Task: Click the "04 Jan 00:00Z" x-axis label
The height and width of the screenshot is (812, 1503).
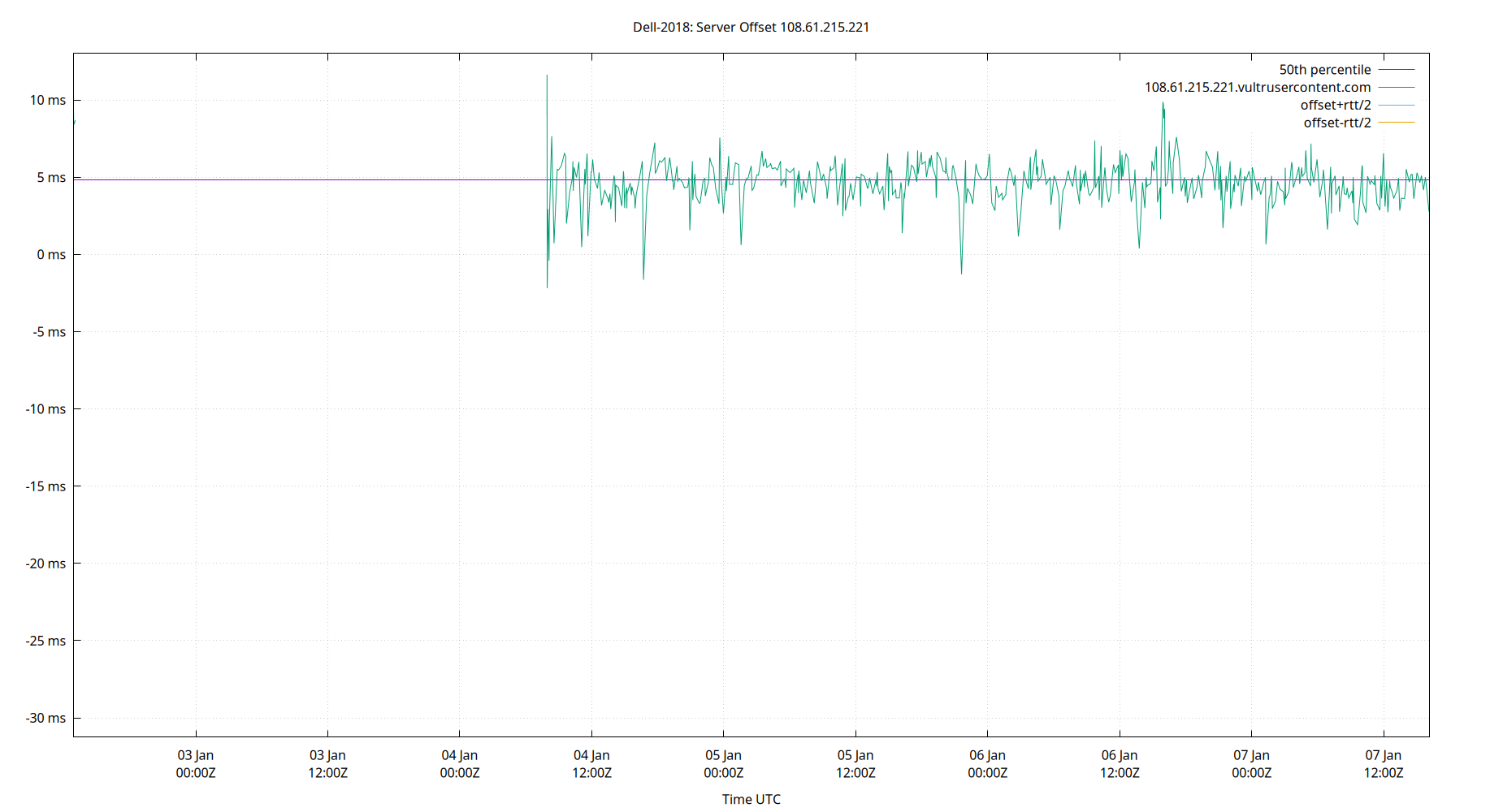Action: 461,763
